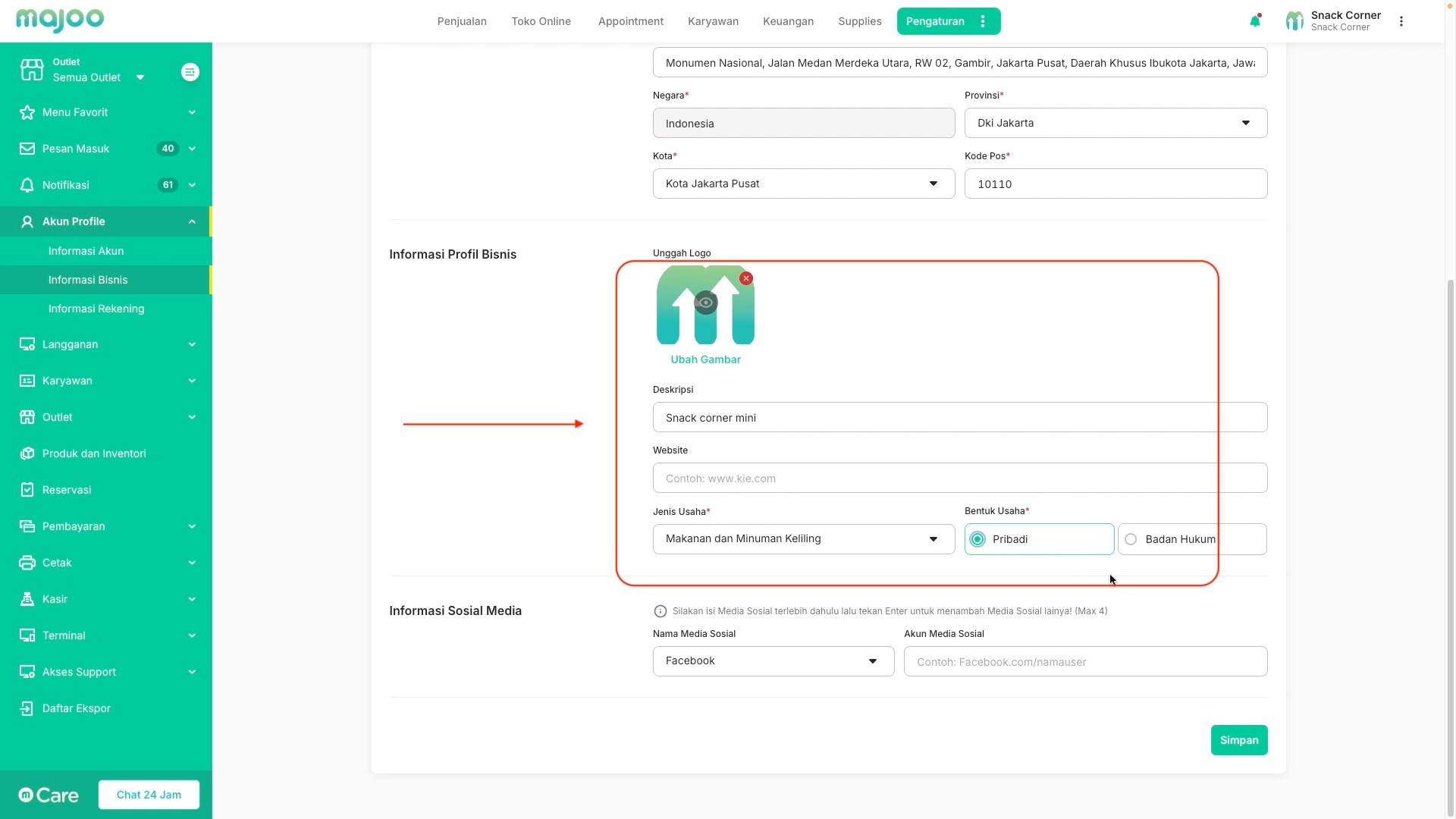This screenshot has height=819, width=1456.
Task: Click the Website input field
Action: (x=959, y=479)
